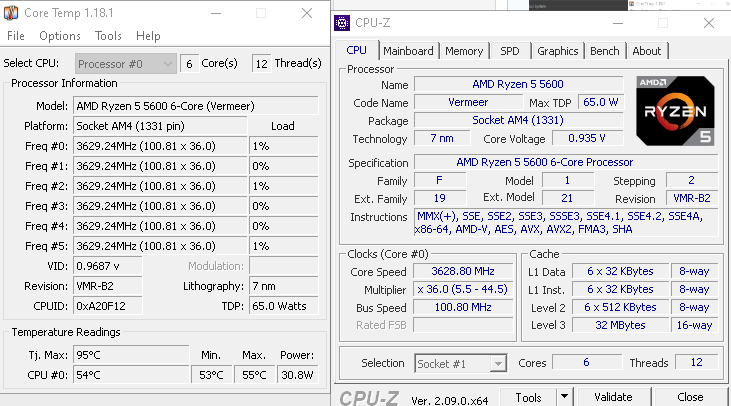
Task: Expand the Tools button dropdown arrow
Action: (x=565, y=397)
